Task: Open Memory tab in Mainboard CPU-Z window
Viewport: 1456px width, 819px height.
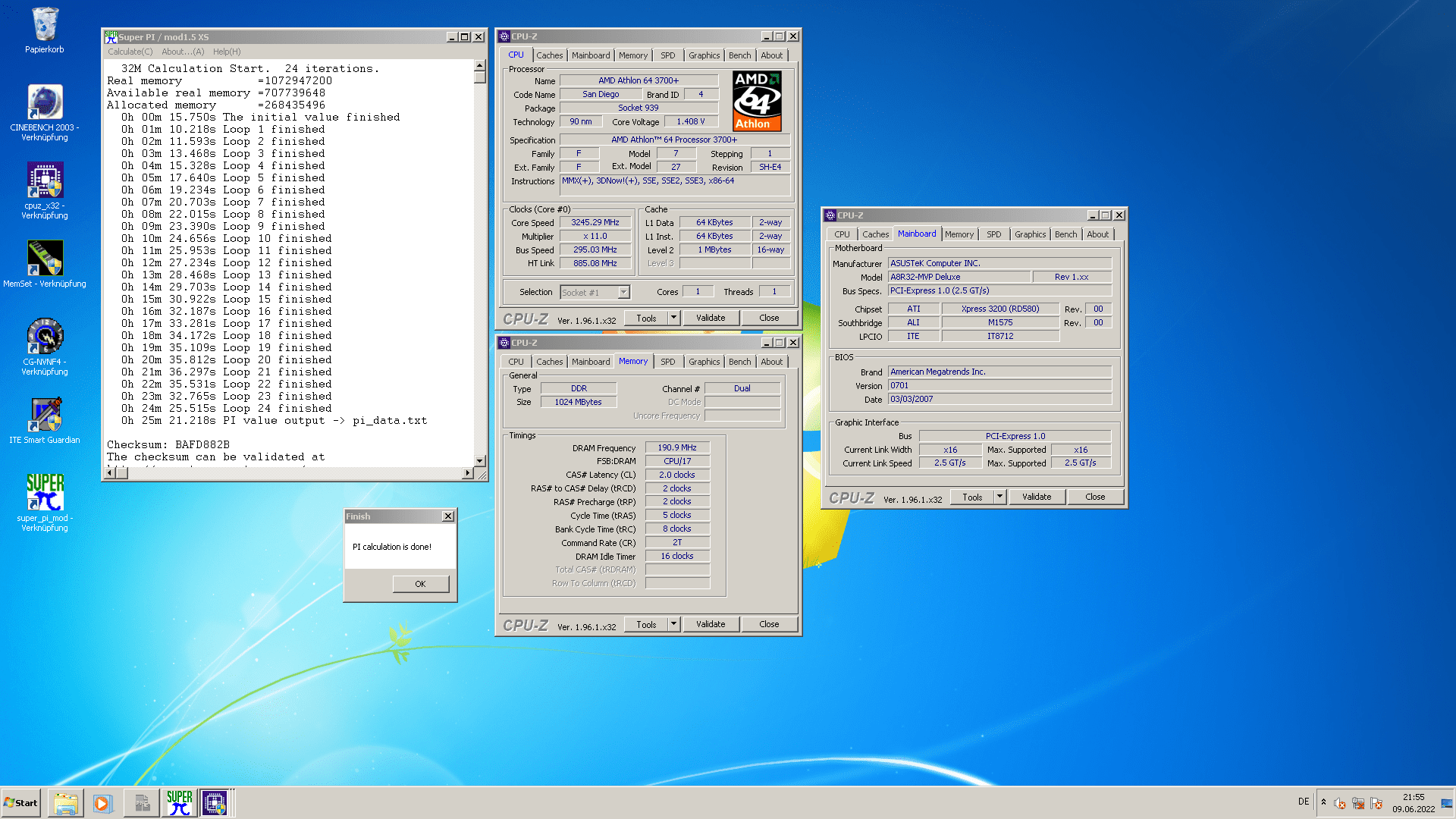Action: pos(959,234)
